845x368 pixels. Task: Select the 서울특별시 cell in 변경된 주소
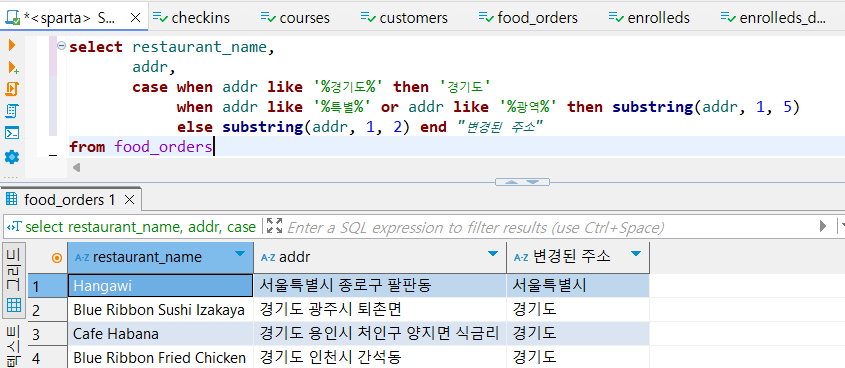point(578,286)
